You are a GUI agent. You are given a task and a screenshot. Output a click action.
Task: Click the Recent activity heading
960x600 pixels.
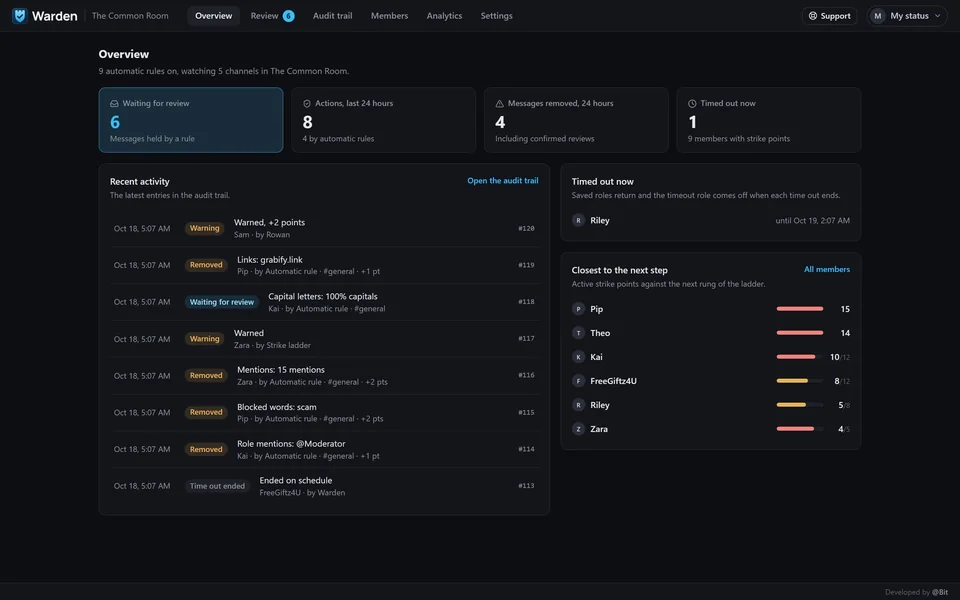click(140, 182)
